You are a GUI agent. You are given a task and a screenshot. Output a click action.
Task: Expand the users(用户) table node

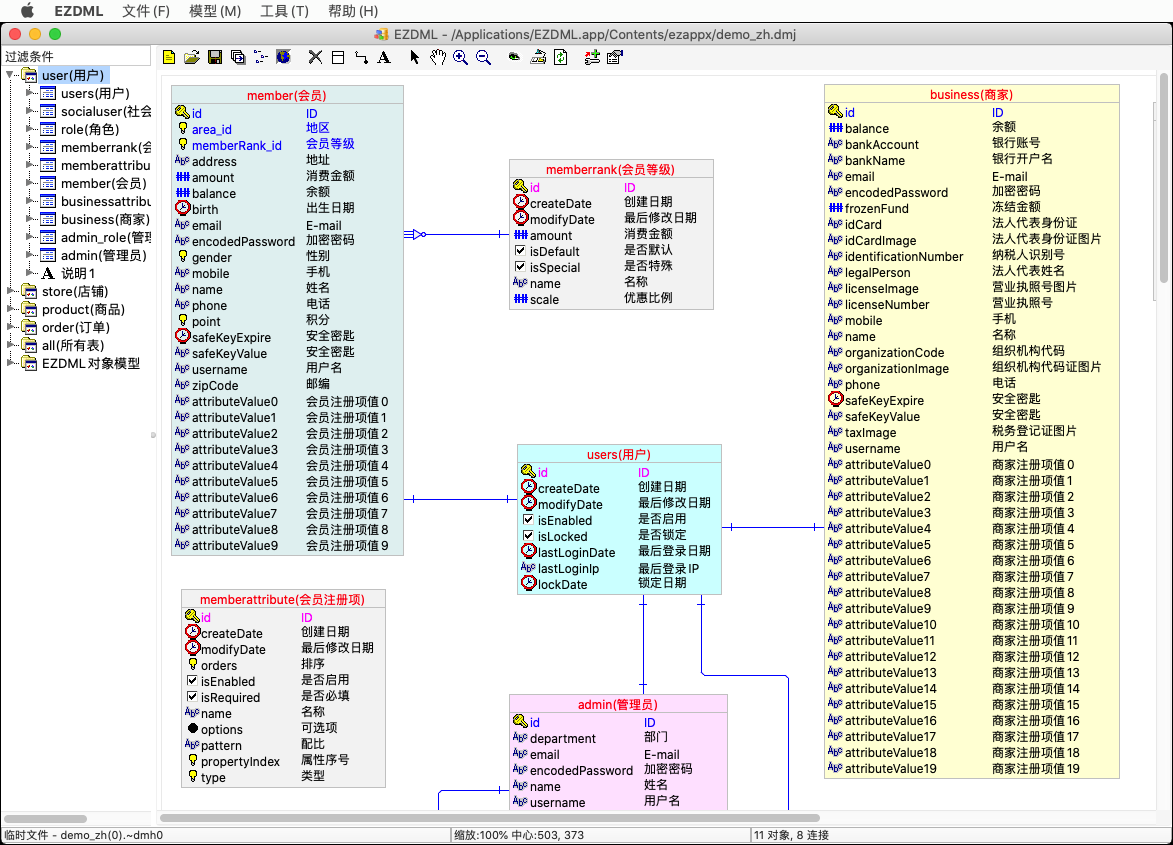30,93
